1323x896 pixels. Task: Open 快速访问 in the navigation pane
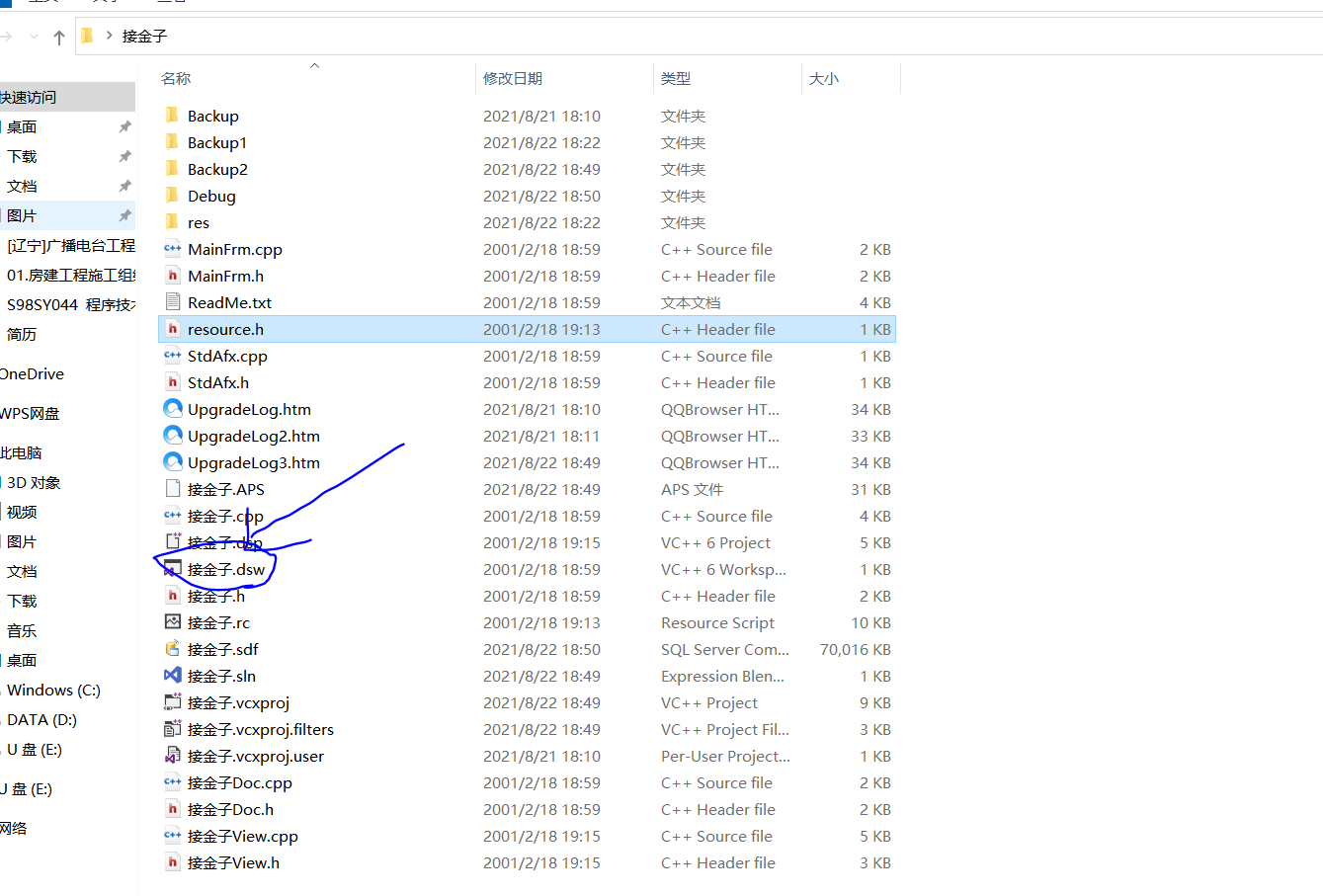[28, 97]
